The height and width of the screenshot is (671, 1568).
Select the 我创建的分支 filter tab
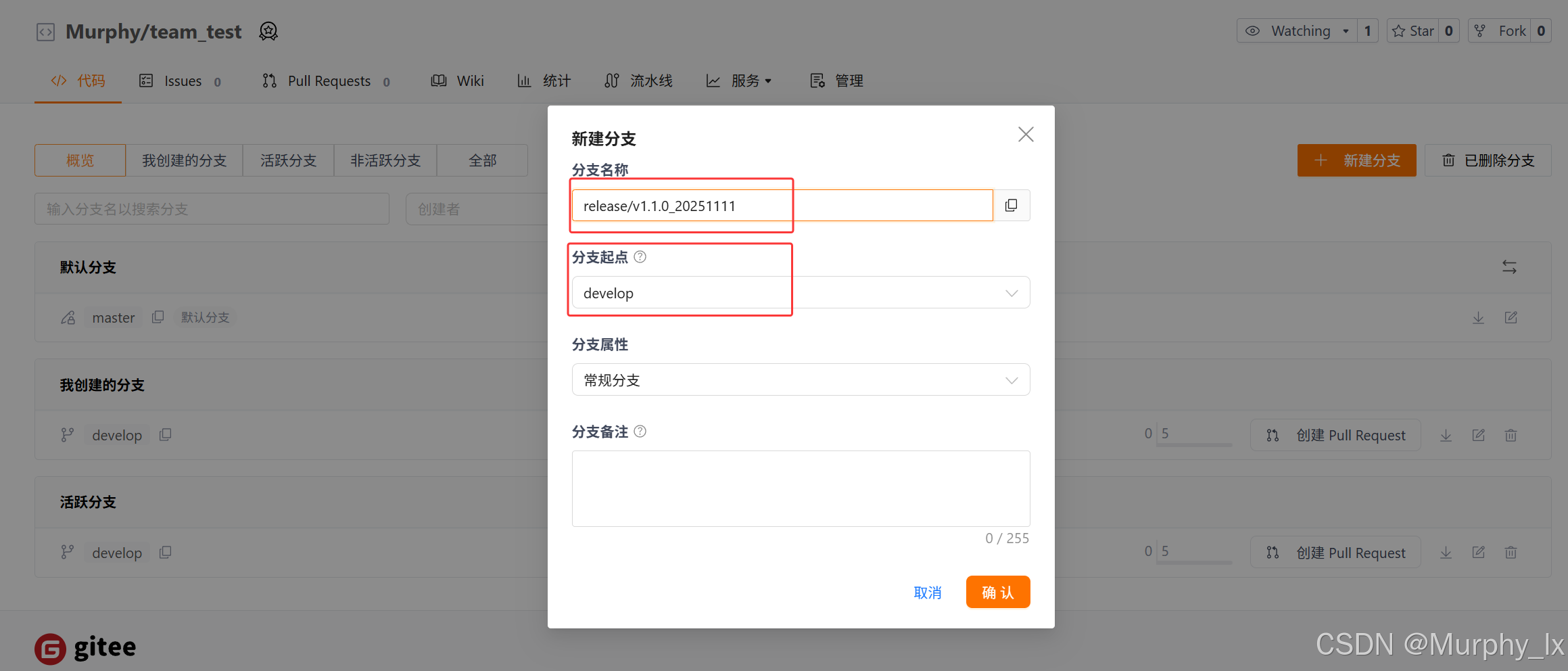pos(184,160)
